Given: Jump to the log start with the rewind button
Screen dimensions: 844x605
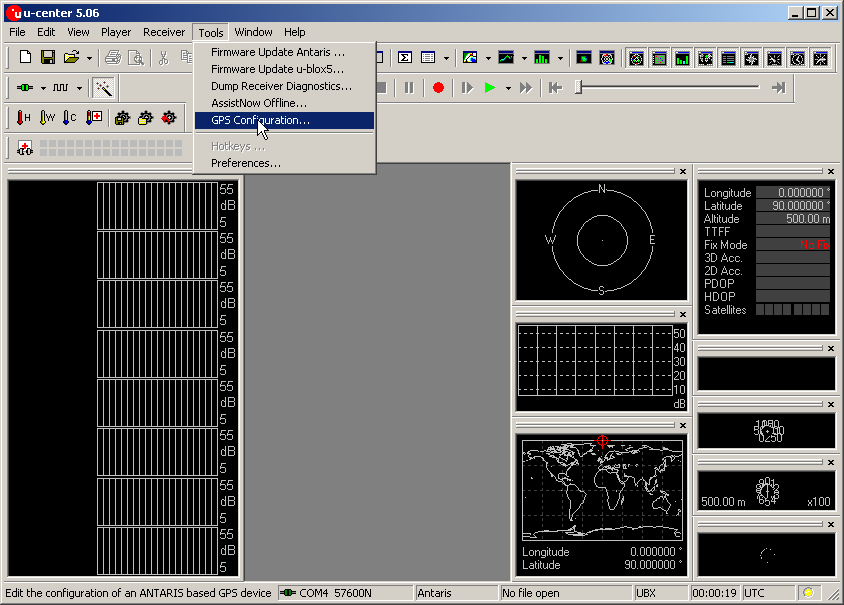Looking at the screenshot, I should coord(555,87).
